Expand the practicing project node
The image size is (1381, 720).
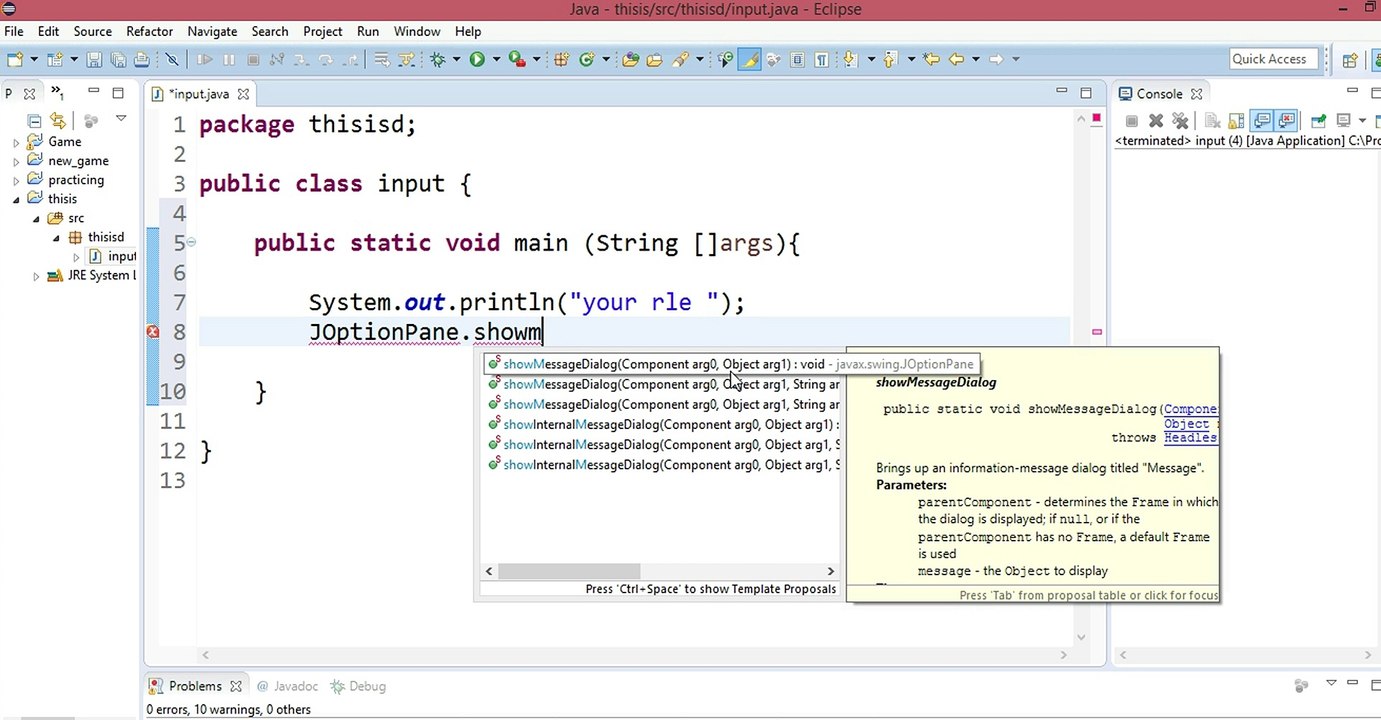coord(16,181)
